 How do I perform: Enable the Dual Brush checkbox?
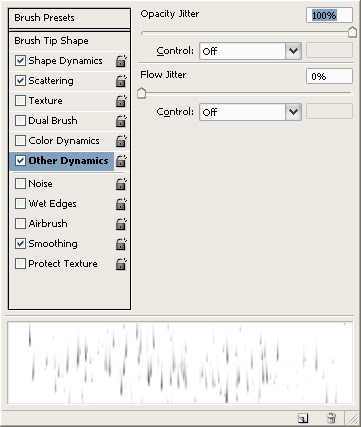20,121
